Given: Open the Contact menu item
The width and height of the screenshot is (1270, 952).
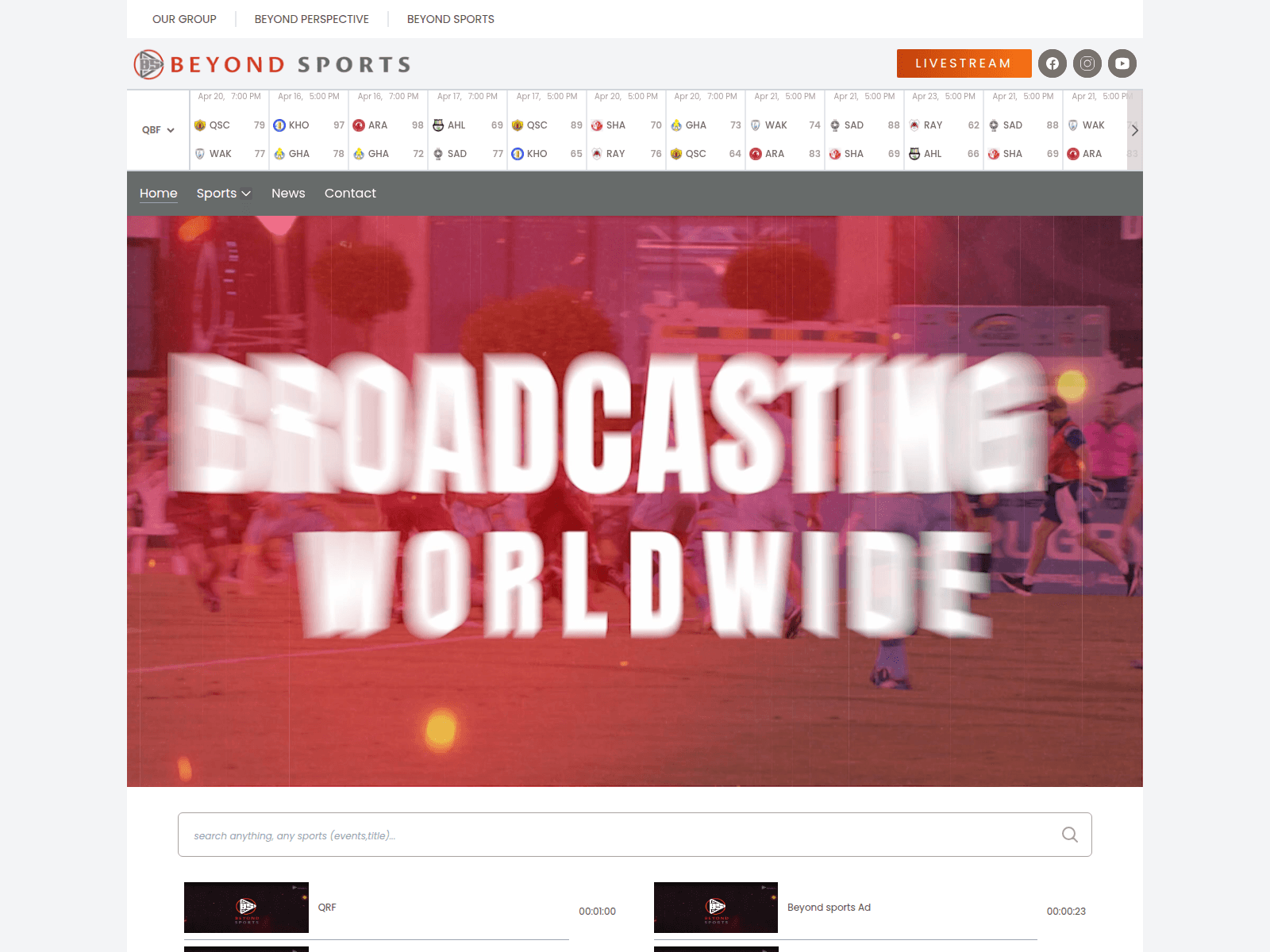Looking at the screenshot, I should (350, 193).
